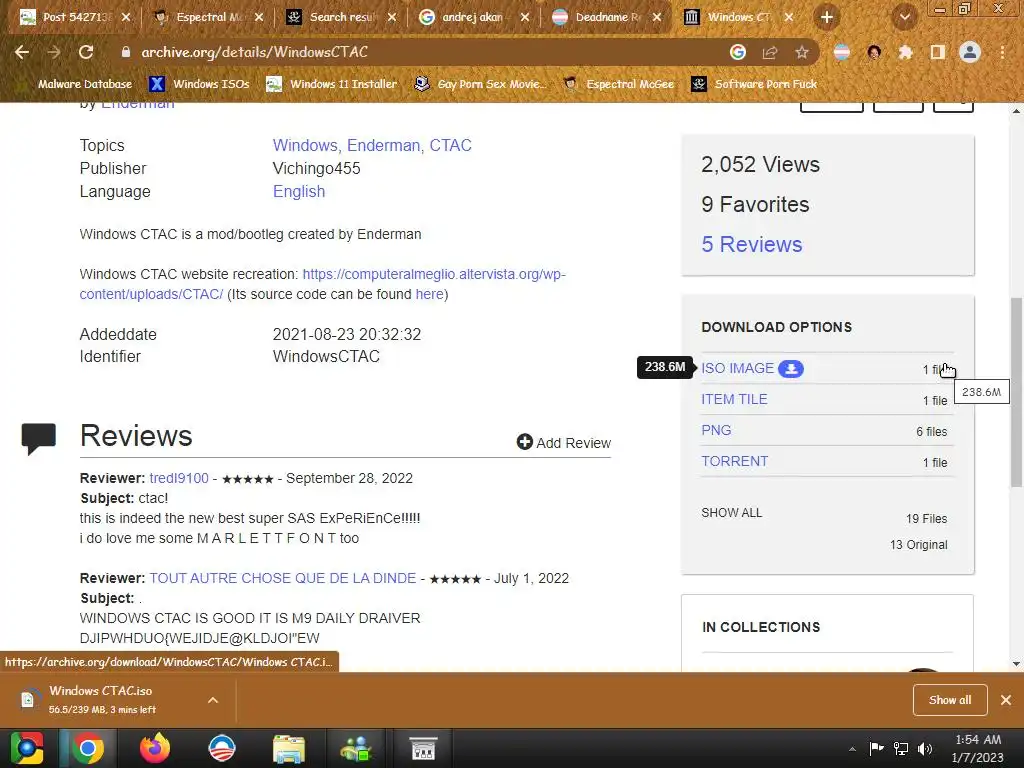Open Chrome three-dot menu
1024x768 pixels.
(1002, 52)
